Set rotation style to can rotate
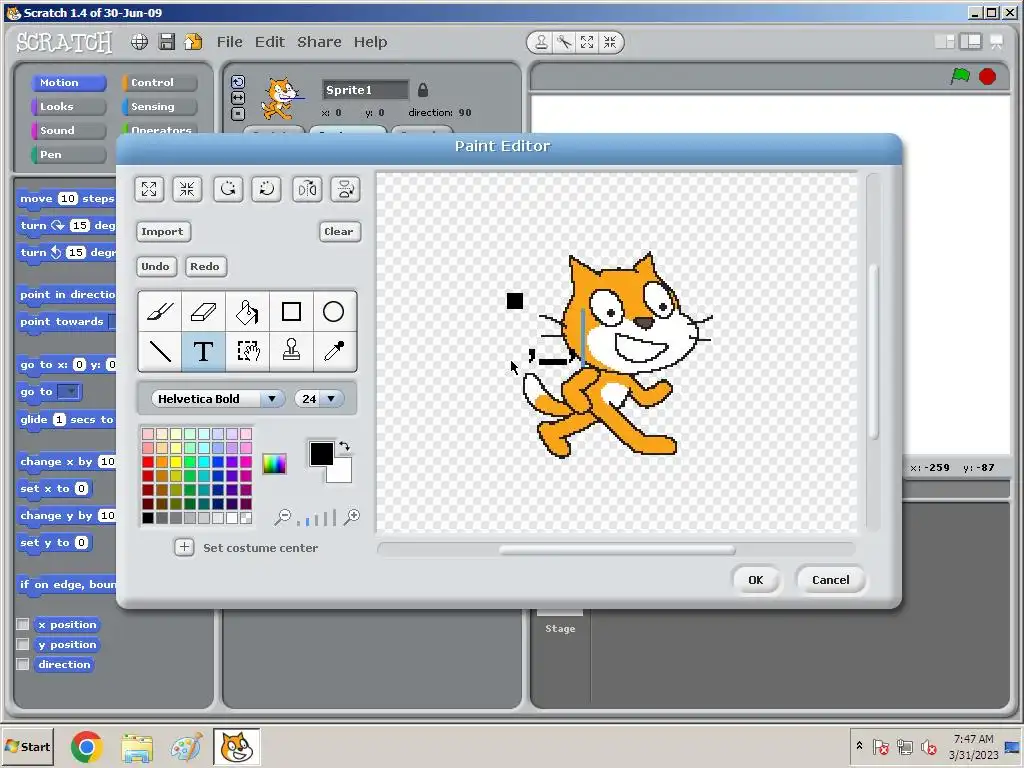 coord(238,82)
